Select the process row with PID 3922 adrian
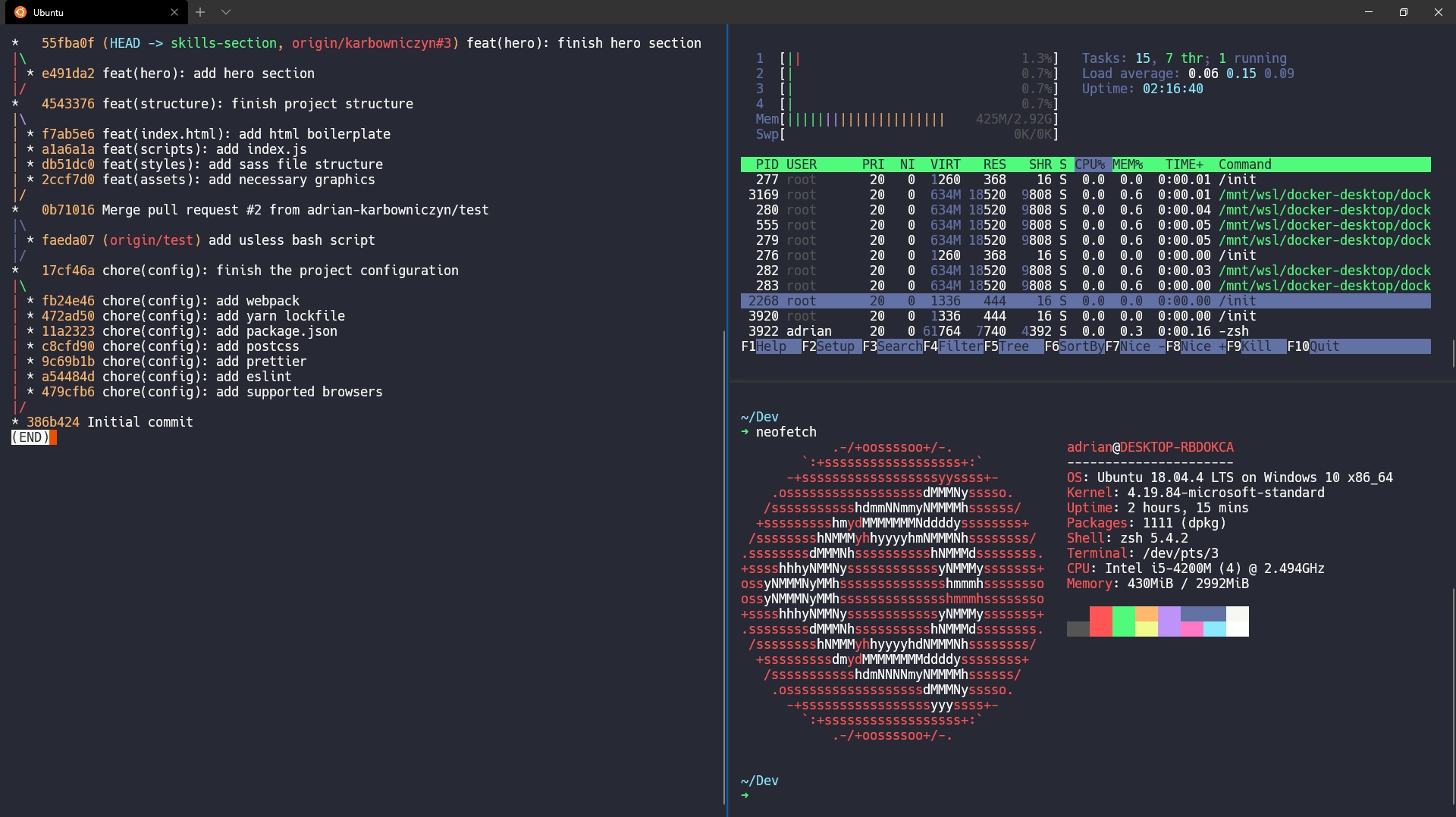1456x817 pixels. 1086,331
